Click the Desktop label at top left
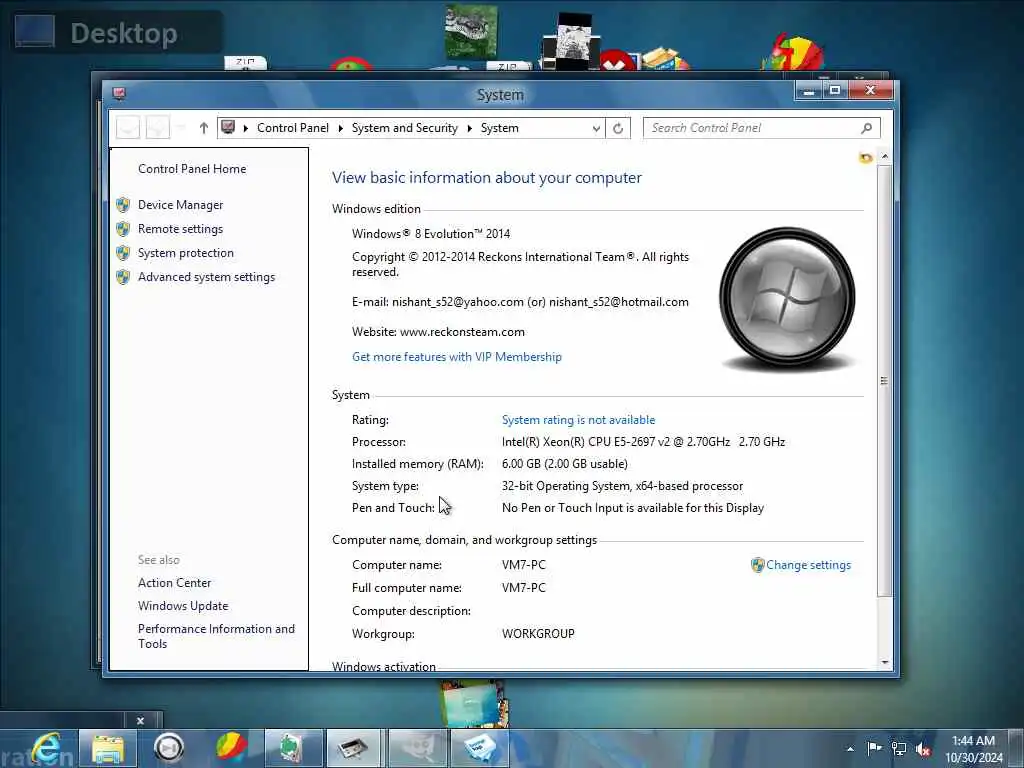This screenshot has height=768, width=1024. (x=123, y=33)
